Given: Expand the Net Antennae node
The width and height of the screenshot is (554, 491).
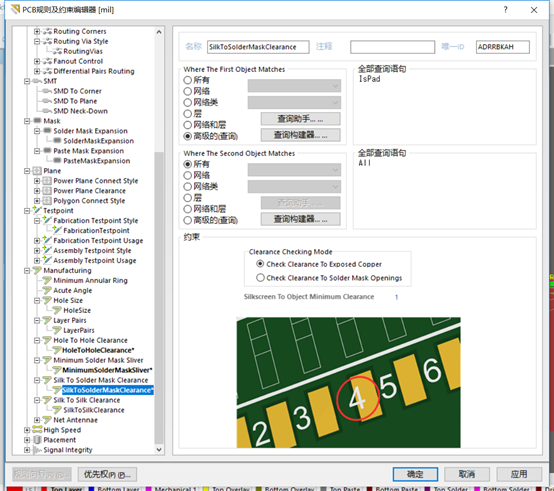Looking at the screenshot, I should pos(37,420).
